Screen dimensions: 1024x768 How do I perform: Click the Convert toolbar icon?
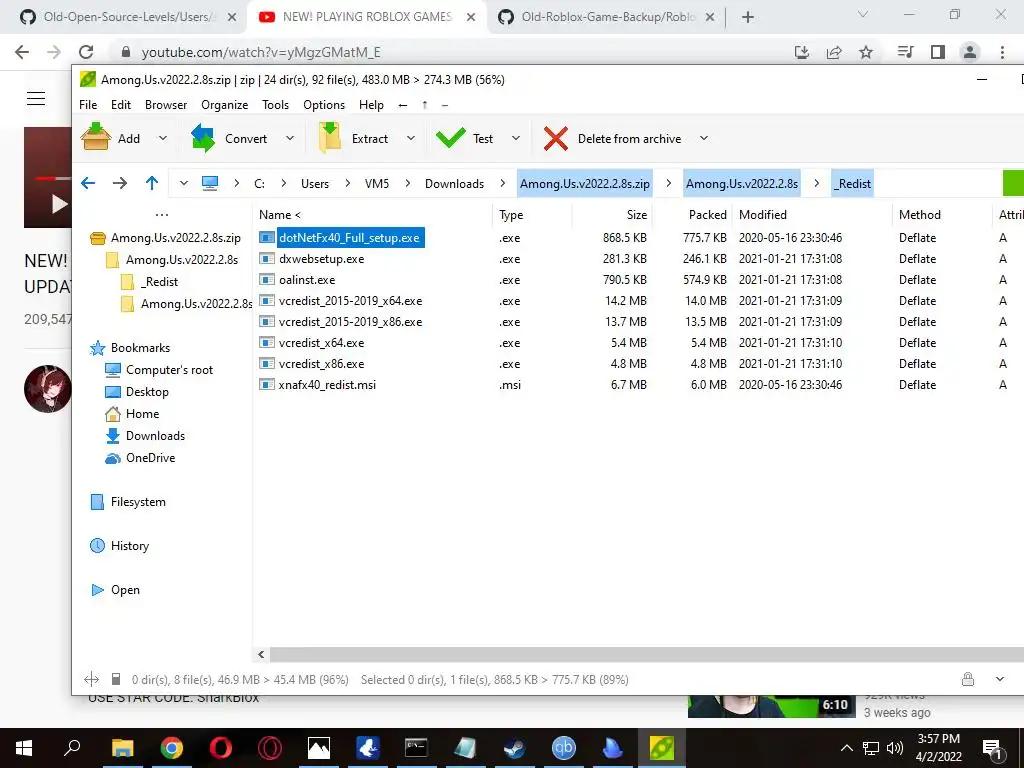[x=202, y=138]
